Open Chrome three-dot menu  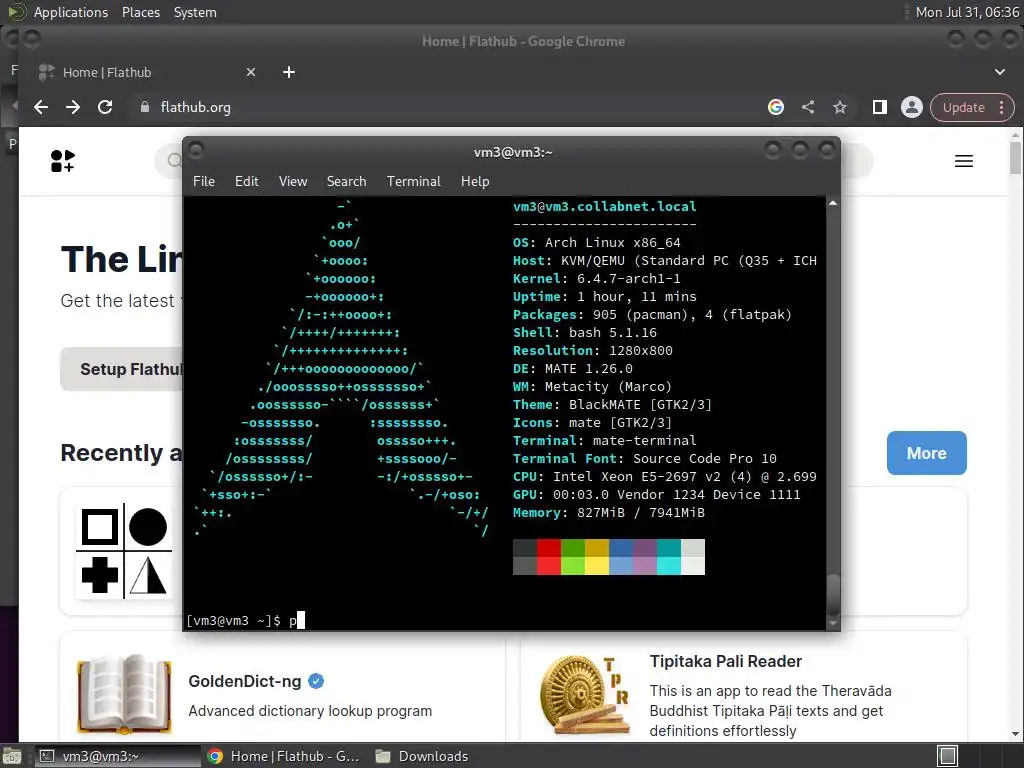(x=1002, y=107)
